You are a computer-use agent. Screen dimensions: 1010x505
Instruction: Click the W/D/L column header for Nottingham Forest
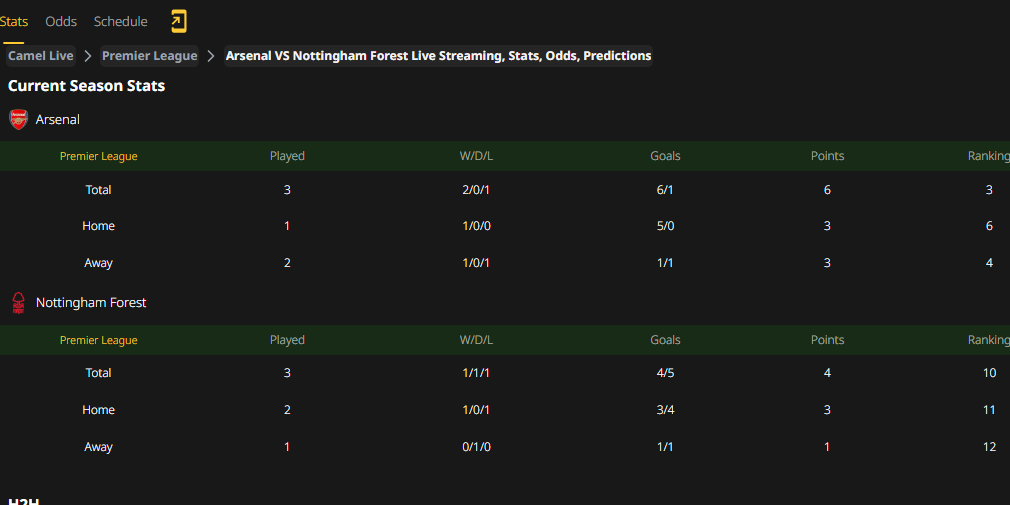(477, 340)
